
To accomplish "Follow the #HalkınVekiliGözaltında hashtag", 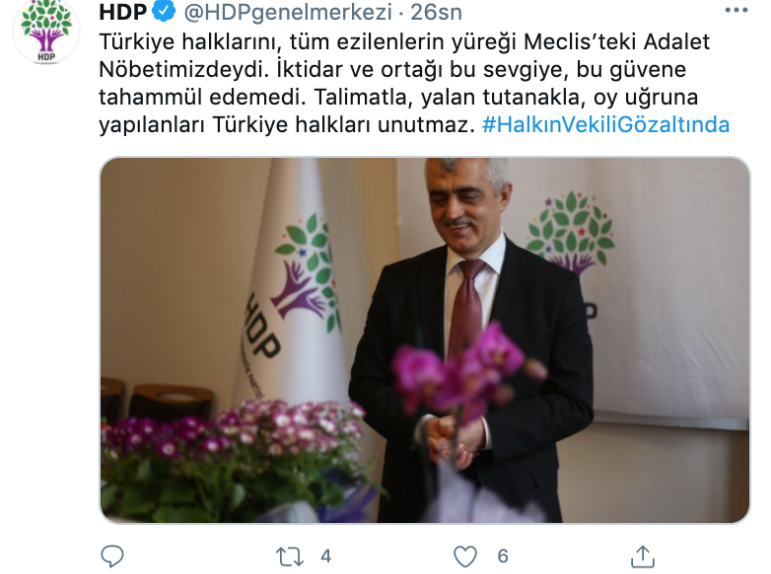I will coord(606,124).
